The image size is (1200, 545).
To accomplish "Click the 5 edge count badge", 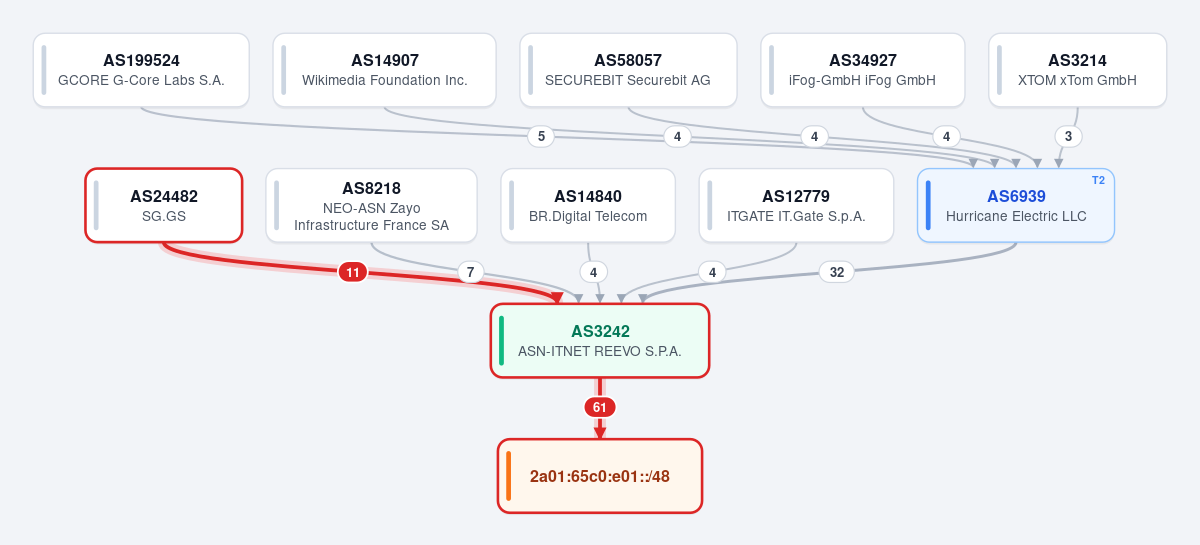I will pyautogui.click(x=541, y=136).
